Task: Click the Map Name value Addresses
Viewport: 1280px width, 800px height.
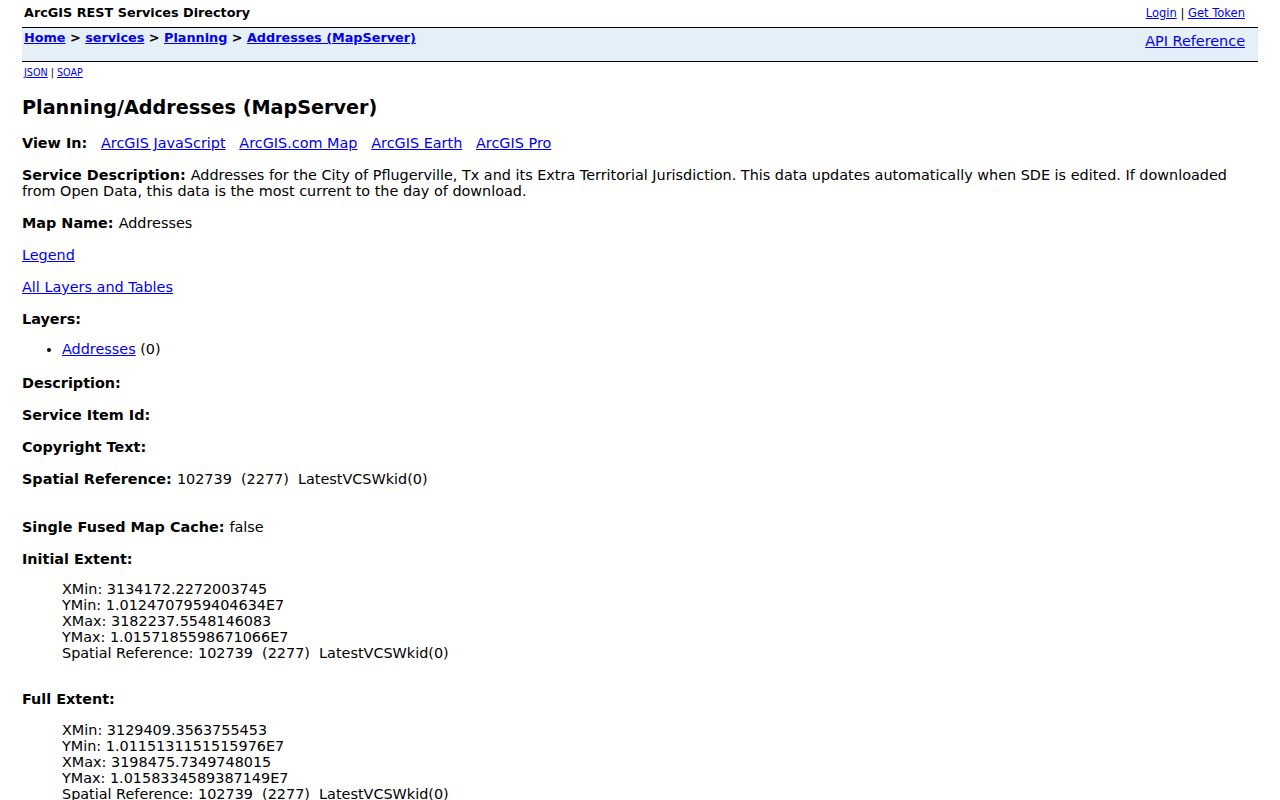Action: click(x=155, y=223)
